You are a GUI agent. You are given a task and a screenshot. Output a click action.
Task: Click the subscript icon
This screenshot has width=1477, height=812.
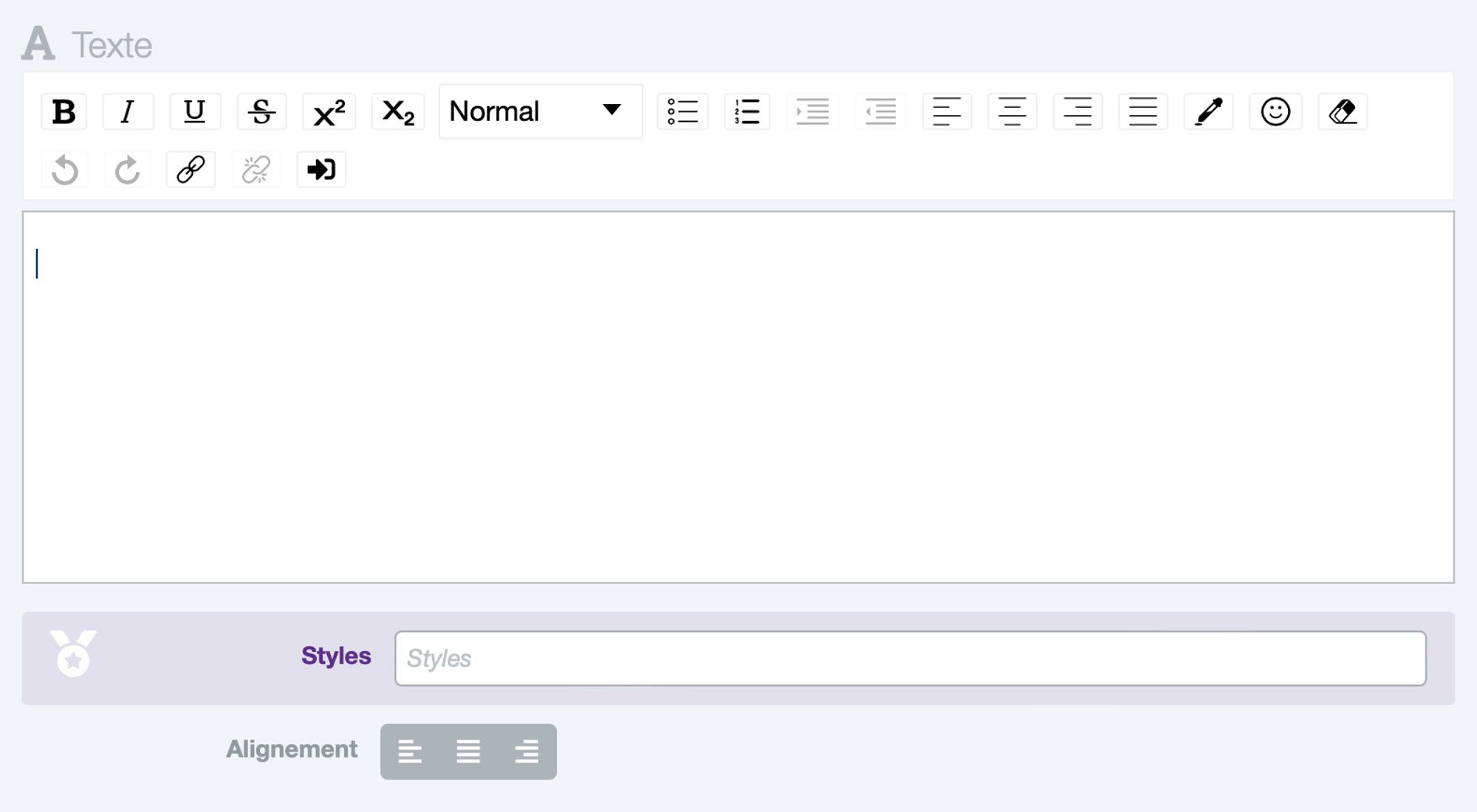[397, 111]
